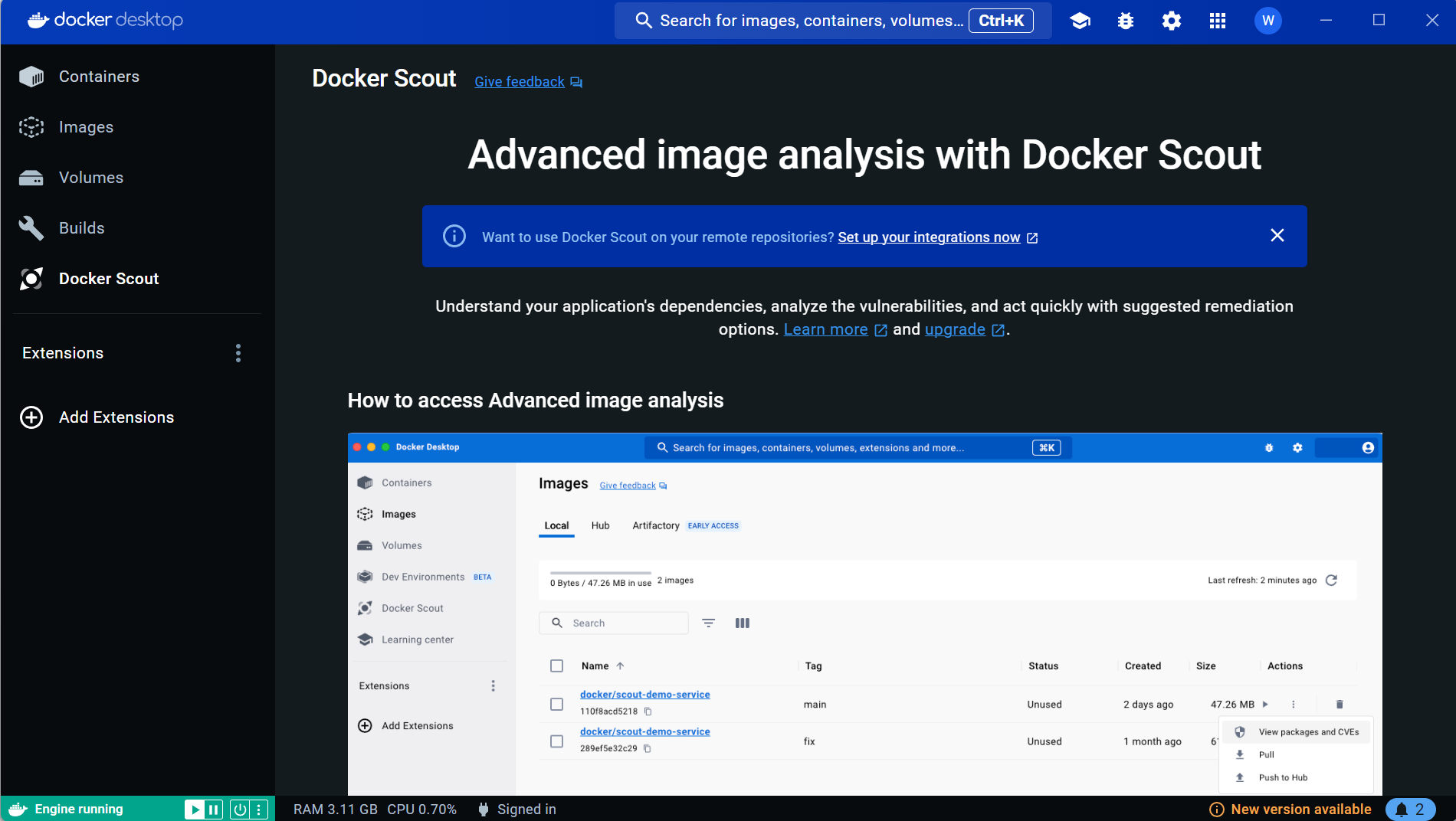Click the Docker Scout page heading
This screenshot has width=1456, height=821.
(x=384, y=78)
